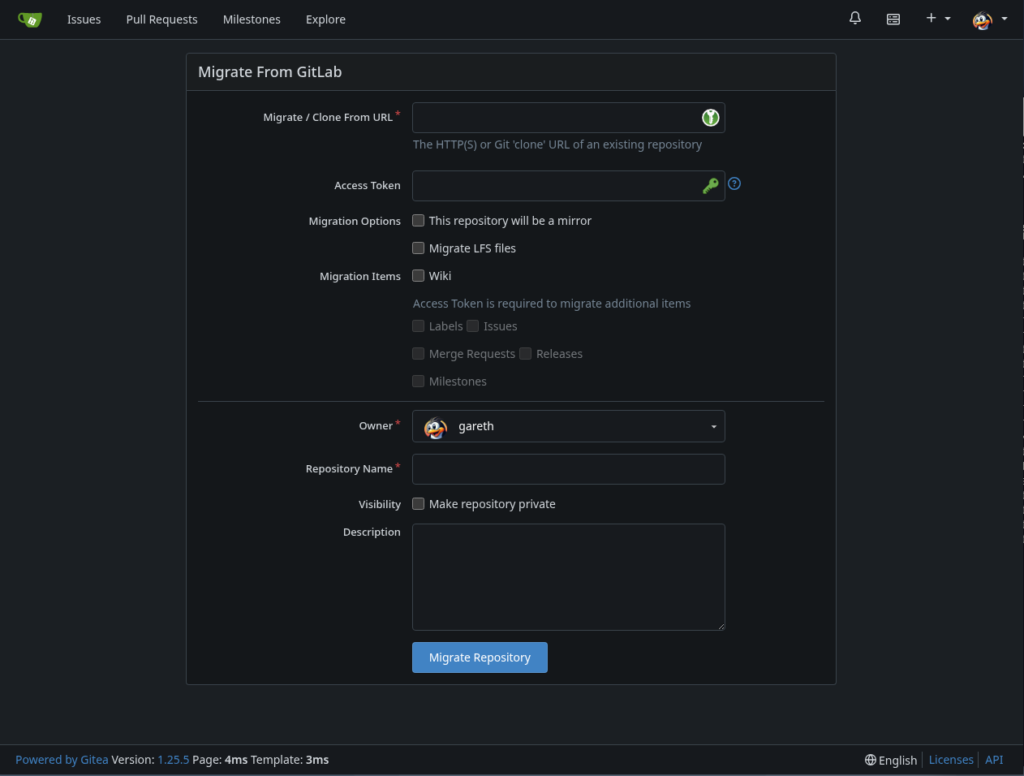Click the access token help question icon
This screenshot has width=1024, height=776.
[x=734, y=184]
